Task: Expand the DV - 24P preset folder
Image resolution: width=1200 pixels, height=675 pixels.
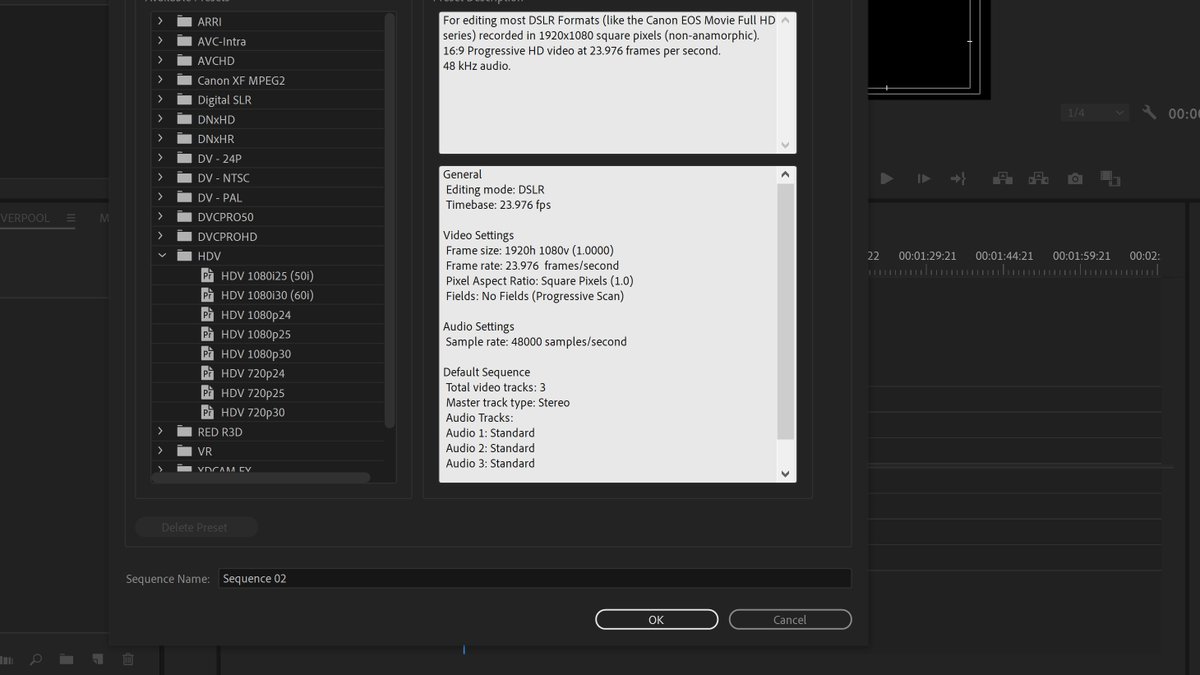Action: pos(161,158)
